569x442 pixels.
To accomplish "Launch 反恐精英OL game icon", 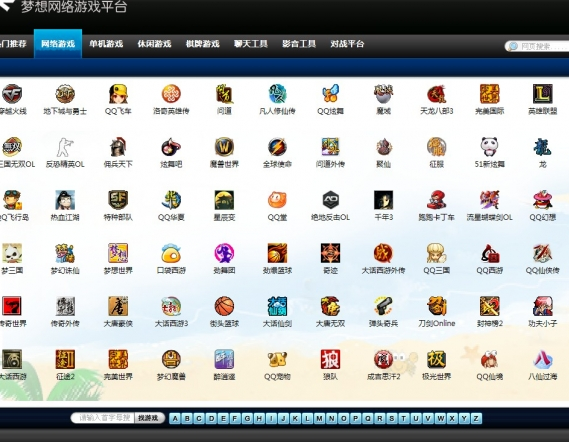I will [65, 147].
